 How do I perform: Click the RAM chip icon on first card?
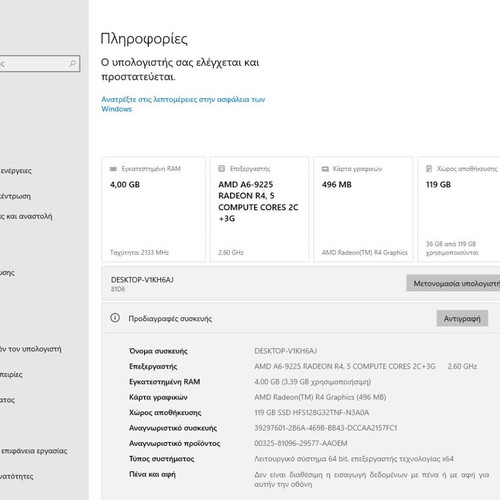(x=113, y=169)
